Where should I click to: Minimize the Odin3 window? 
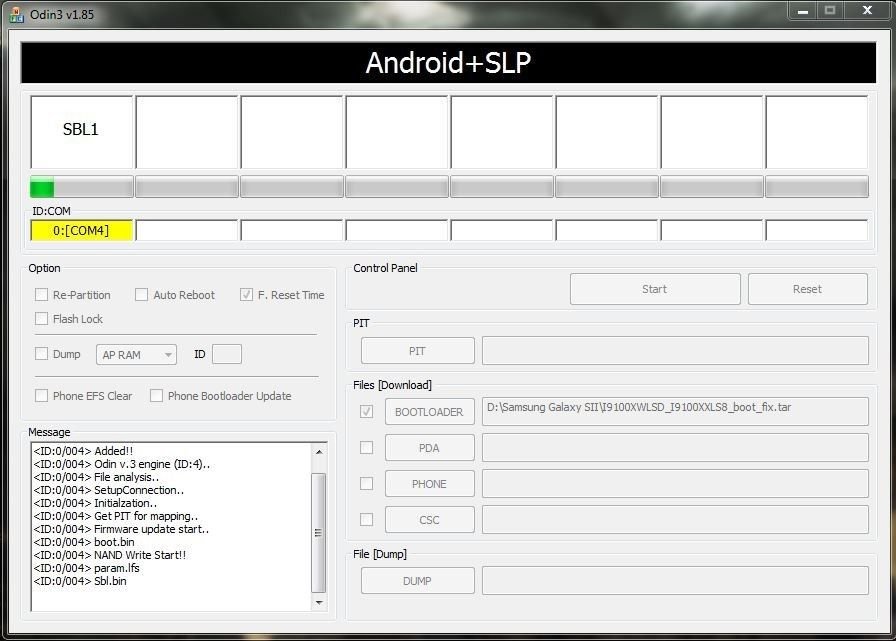(x=803, y=11)
